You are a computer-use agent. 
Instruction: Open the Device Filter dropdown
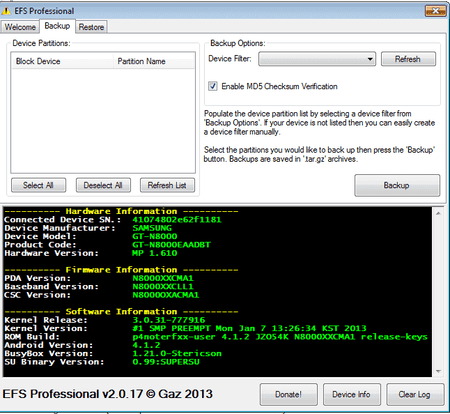(317, 59)
